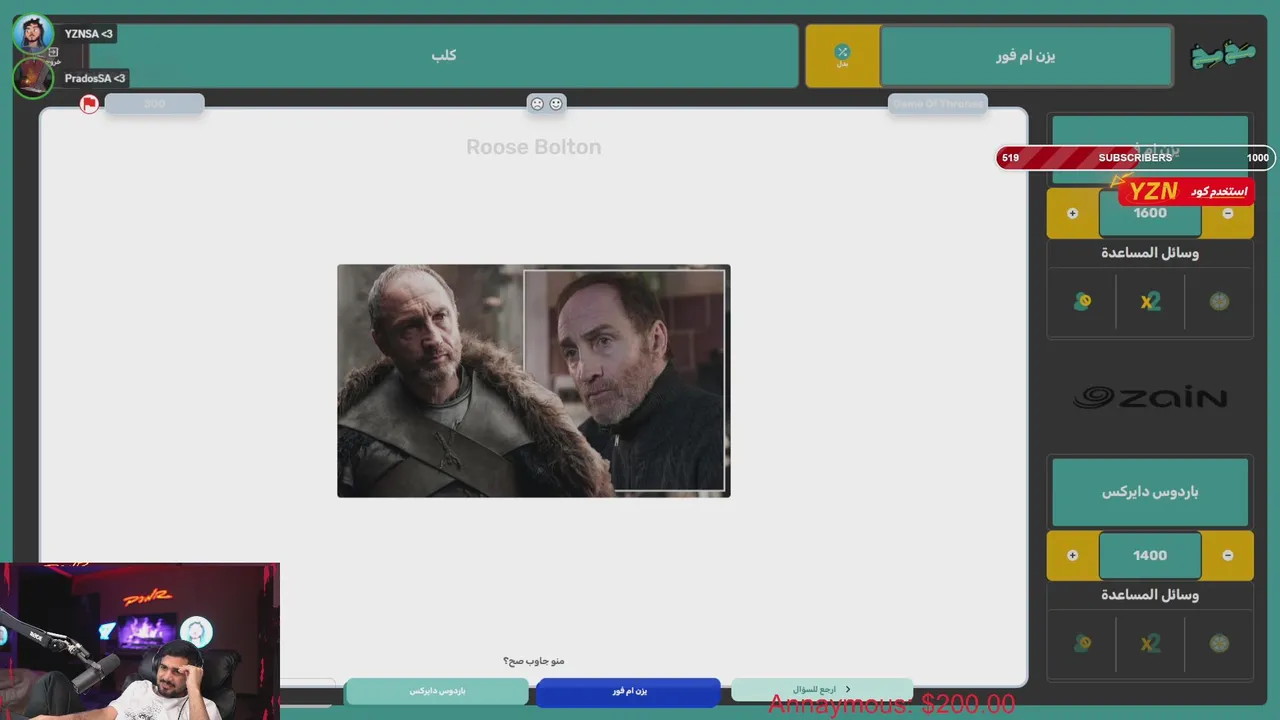
Task: Use the x2 double points helper under 1600
Action: point(1150,301)
